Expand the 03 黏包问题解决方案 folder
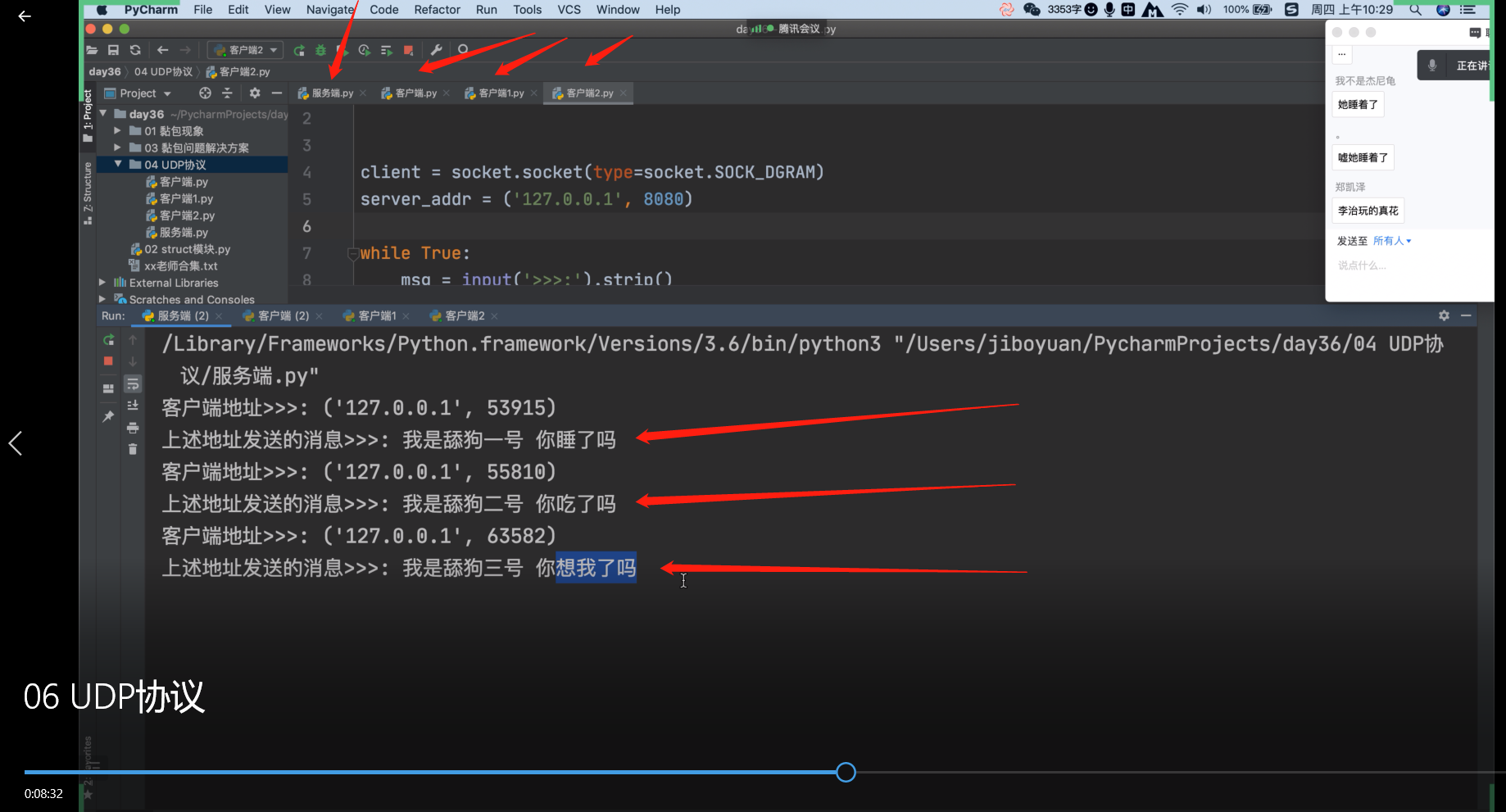Image resolution: width=1506 pixels, height=812 pixels. tap(118, 147)
